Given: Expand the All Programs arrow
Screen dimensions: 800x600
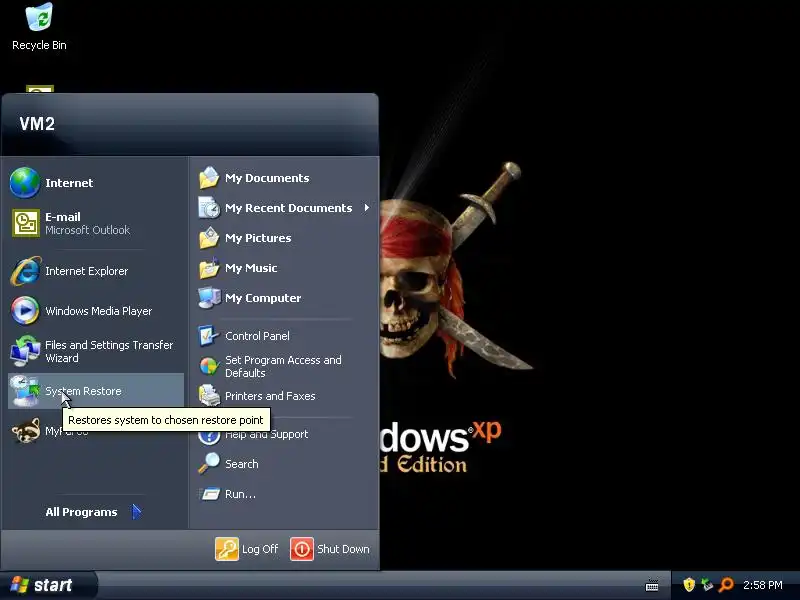Looking at the screenshot, I should coord(136,512).
